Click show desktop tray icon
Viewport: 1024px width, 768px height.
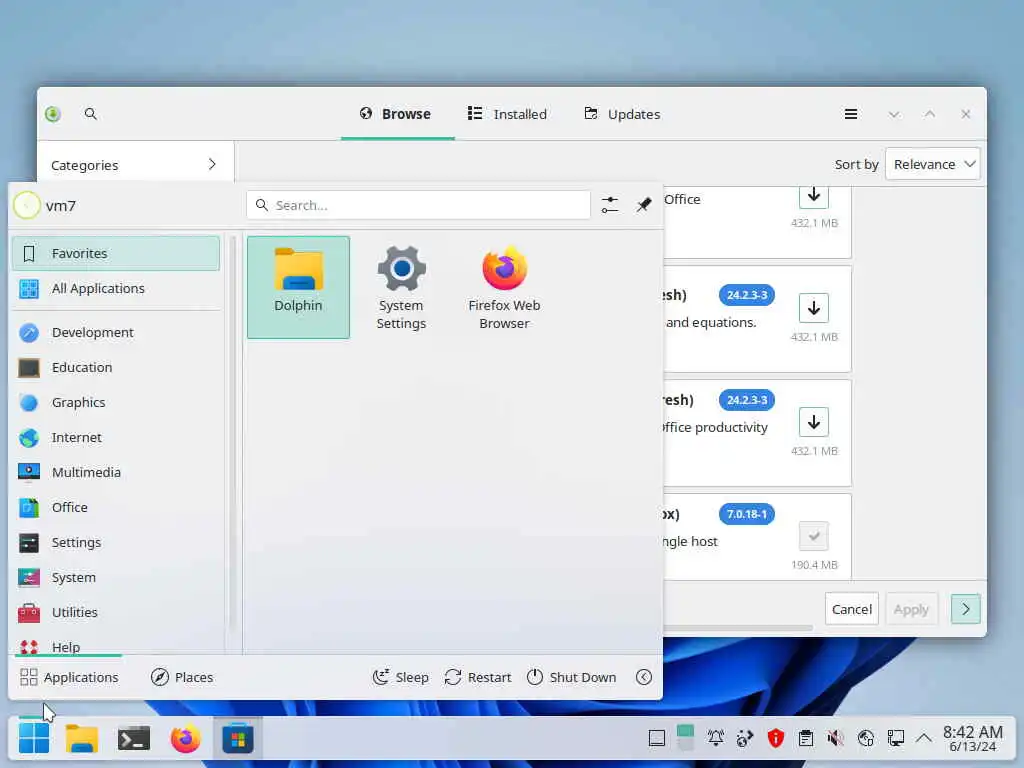click(x=657, y=739)
